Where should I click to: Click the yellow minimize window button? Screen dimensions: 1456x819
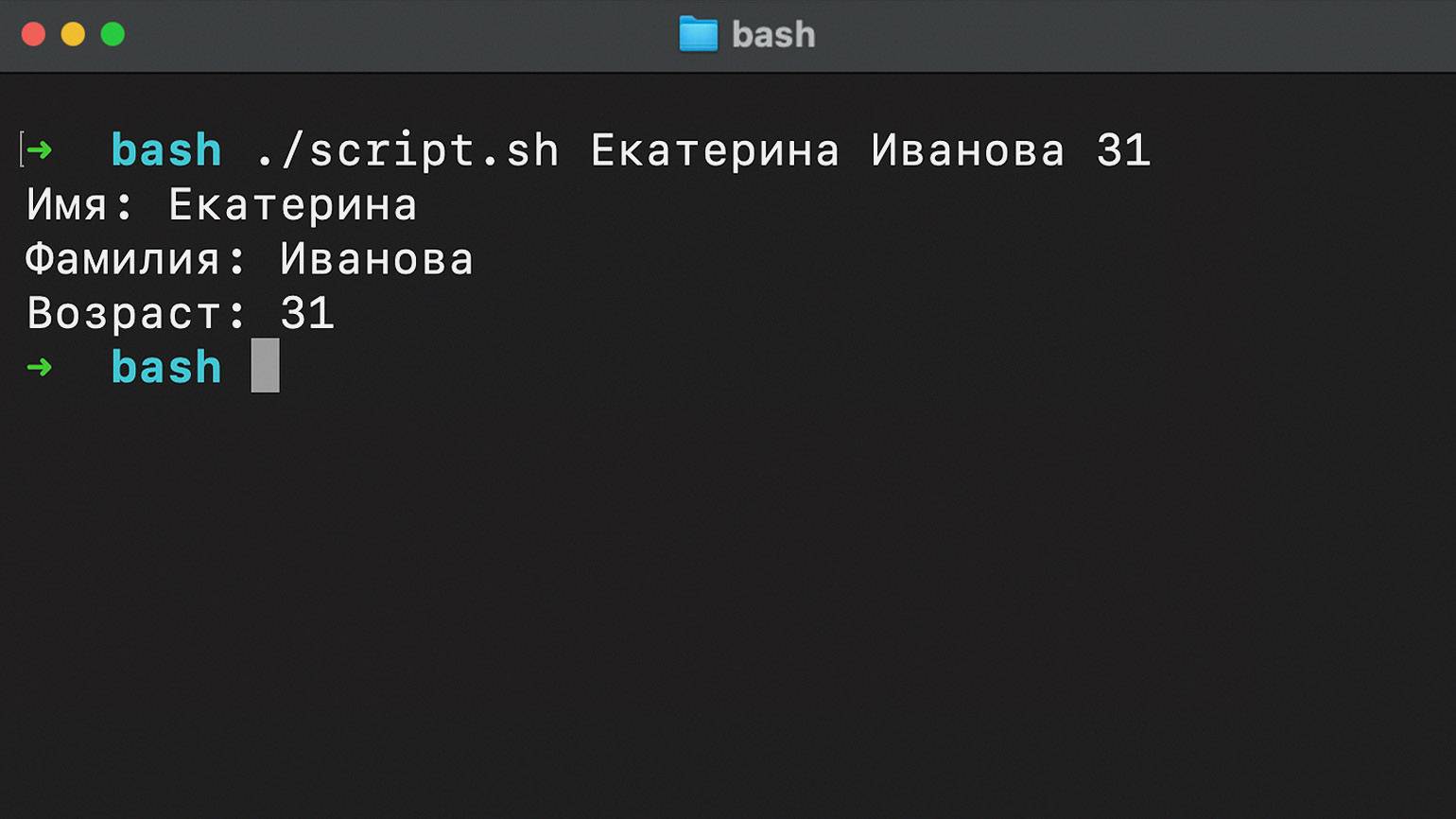[73, 35]
